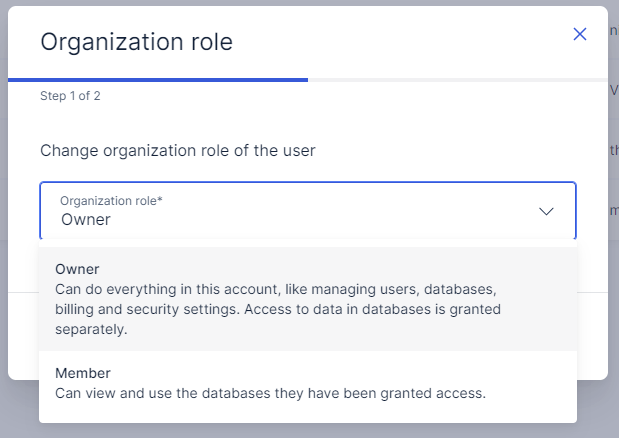Screen dimensions: 619x438
Task: Click 'Change organization role of the user' text
Action: click(178, 151)
